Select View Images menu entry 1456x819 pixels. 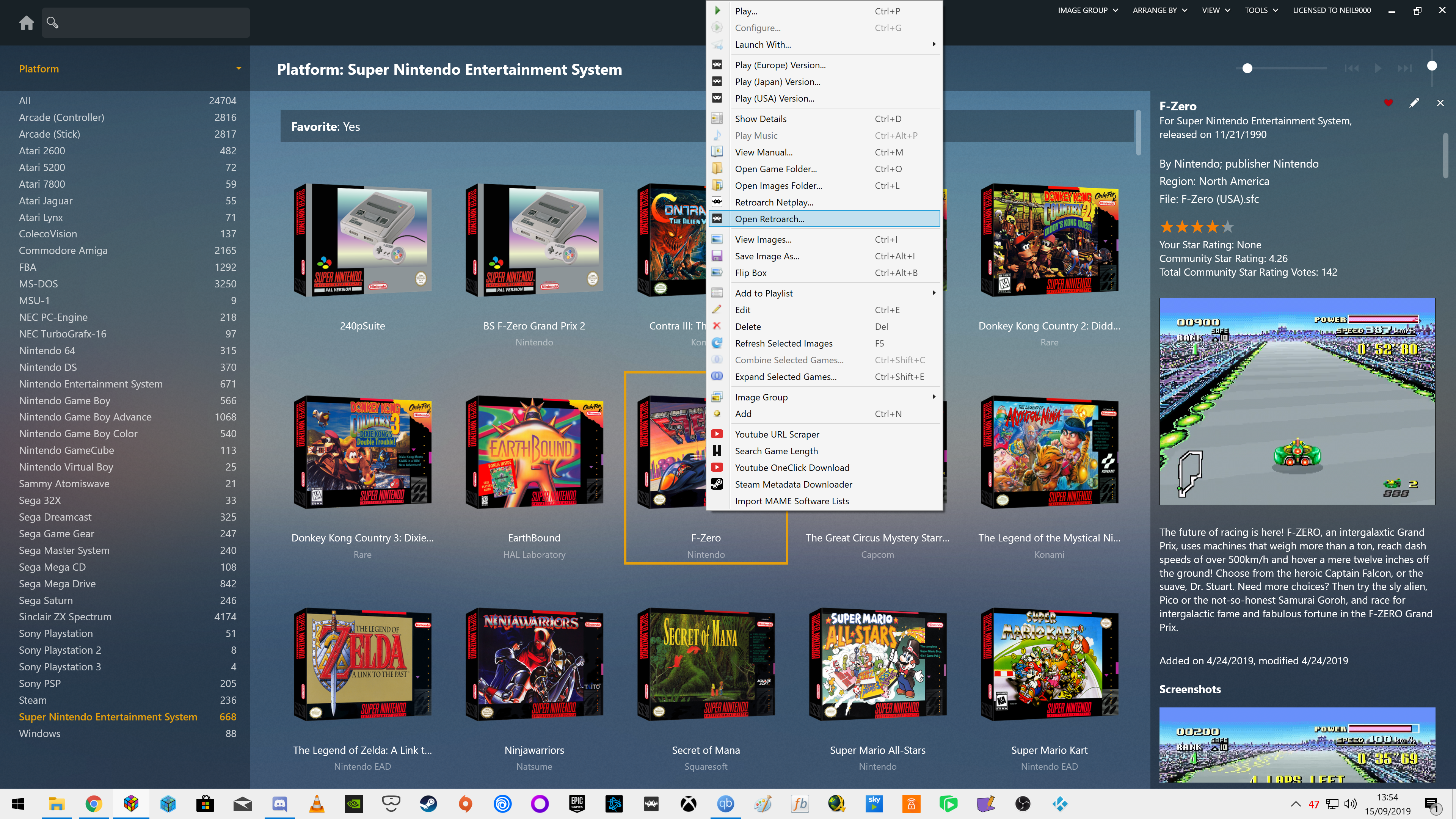[824, 239]
